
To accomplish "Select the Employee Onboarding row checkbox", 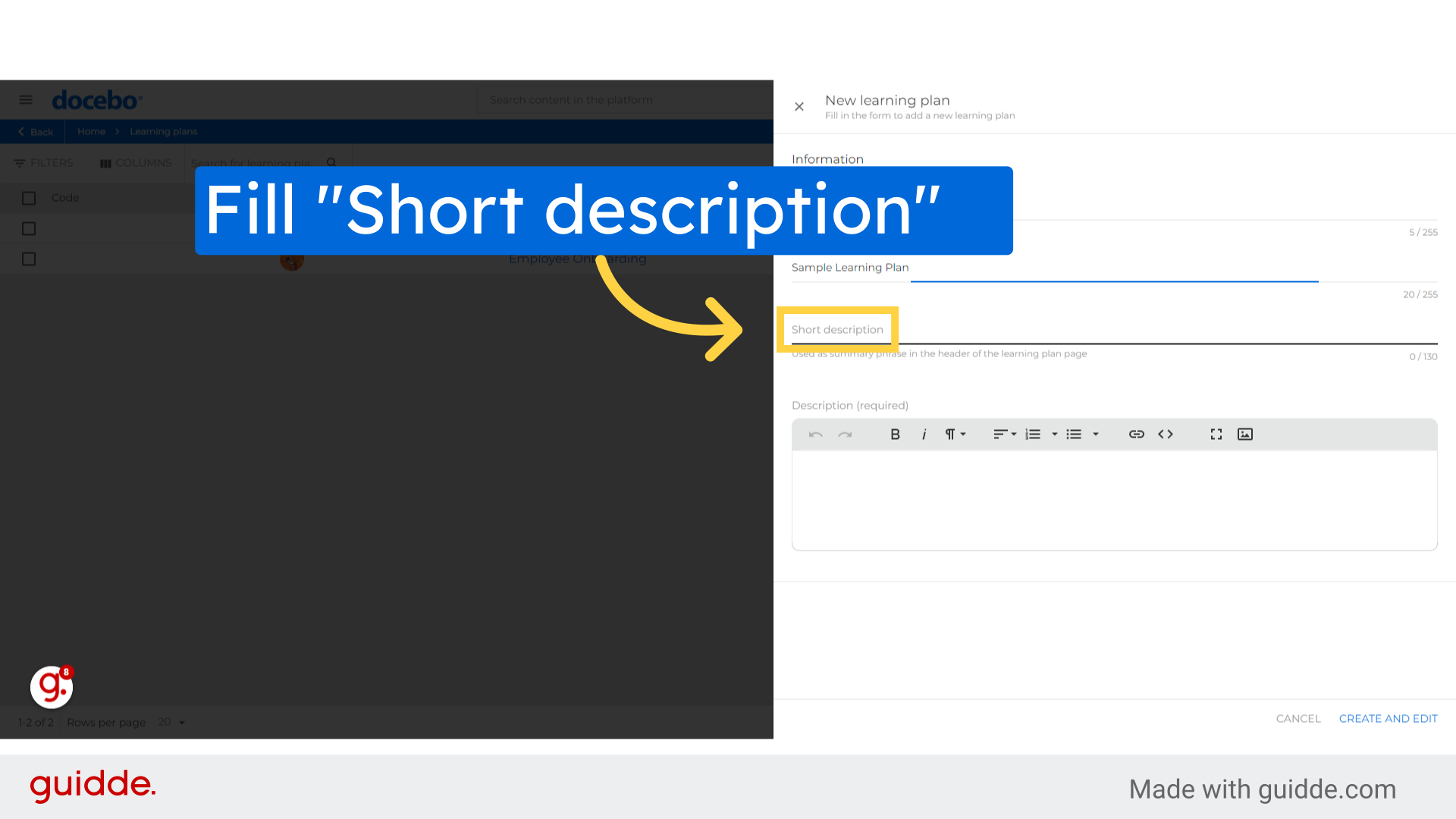I will [28, 259].
